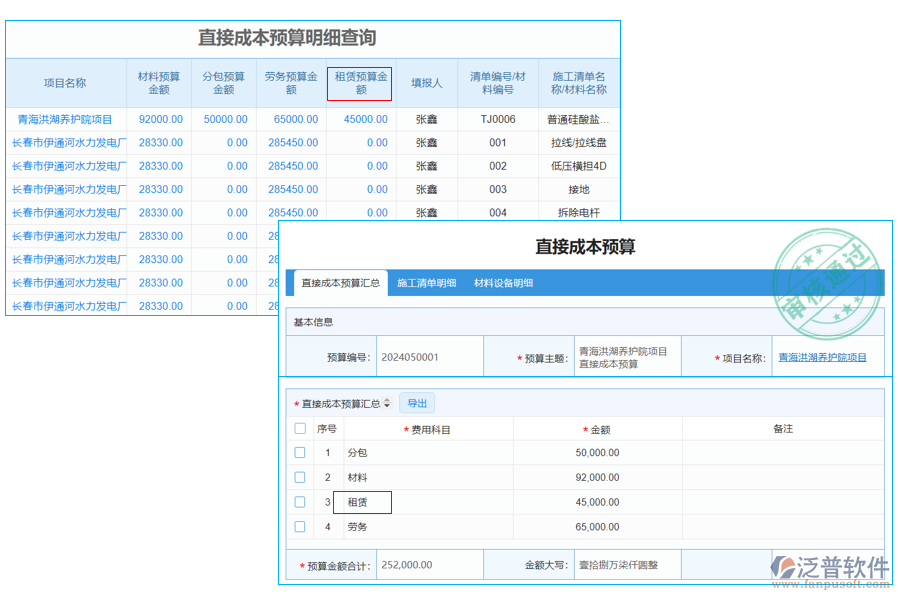The image size is (900, 600).
Task: Switch to the 材料设备明细 tab
Action: (x=506, y=283)
